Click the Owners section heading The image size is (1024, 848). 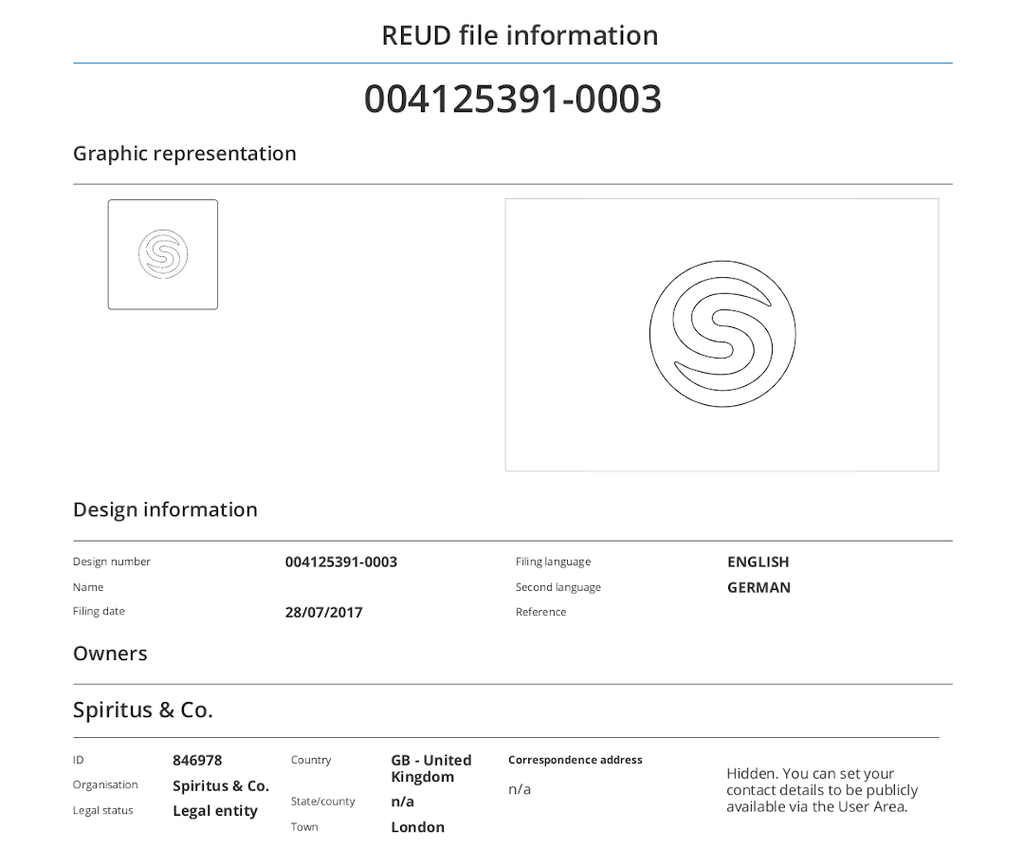(x=110, y=653)
